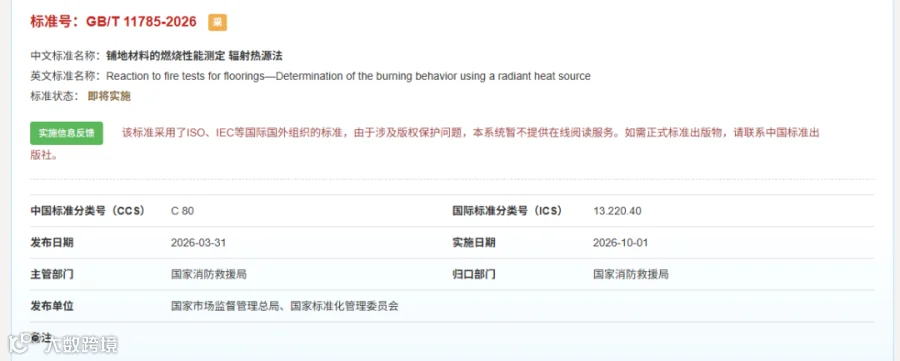
Task: Click CCS value C 80
Action: (183, 211)
